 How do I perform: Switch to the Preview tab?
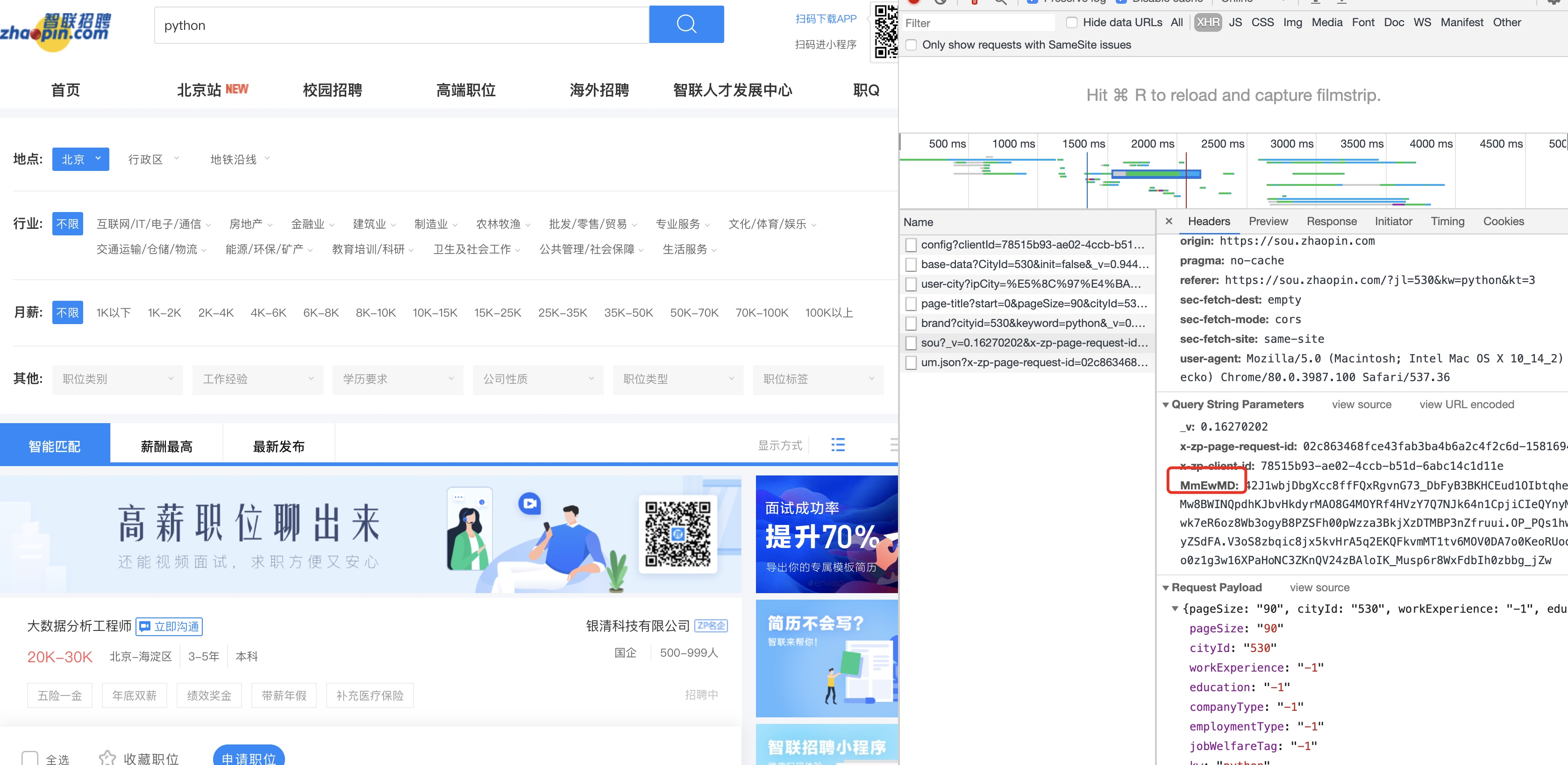(x=1268, y=221)
